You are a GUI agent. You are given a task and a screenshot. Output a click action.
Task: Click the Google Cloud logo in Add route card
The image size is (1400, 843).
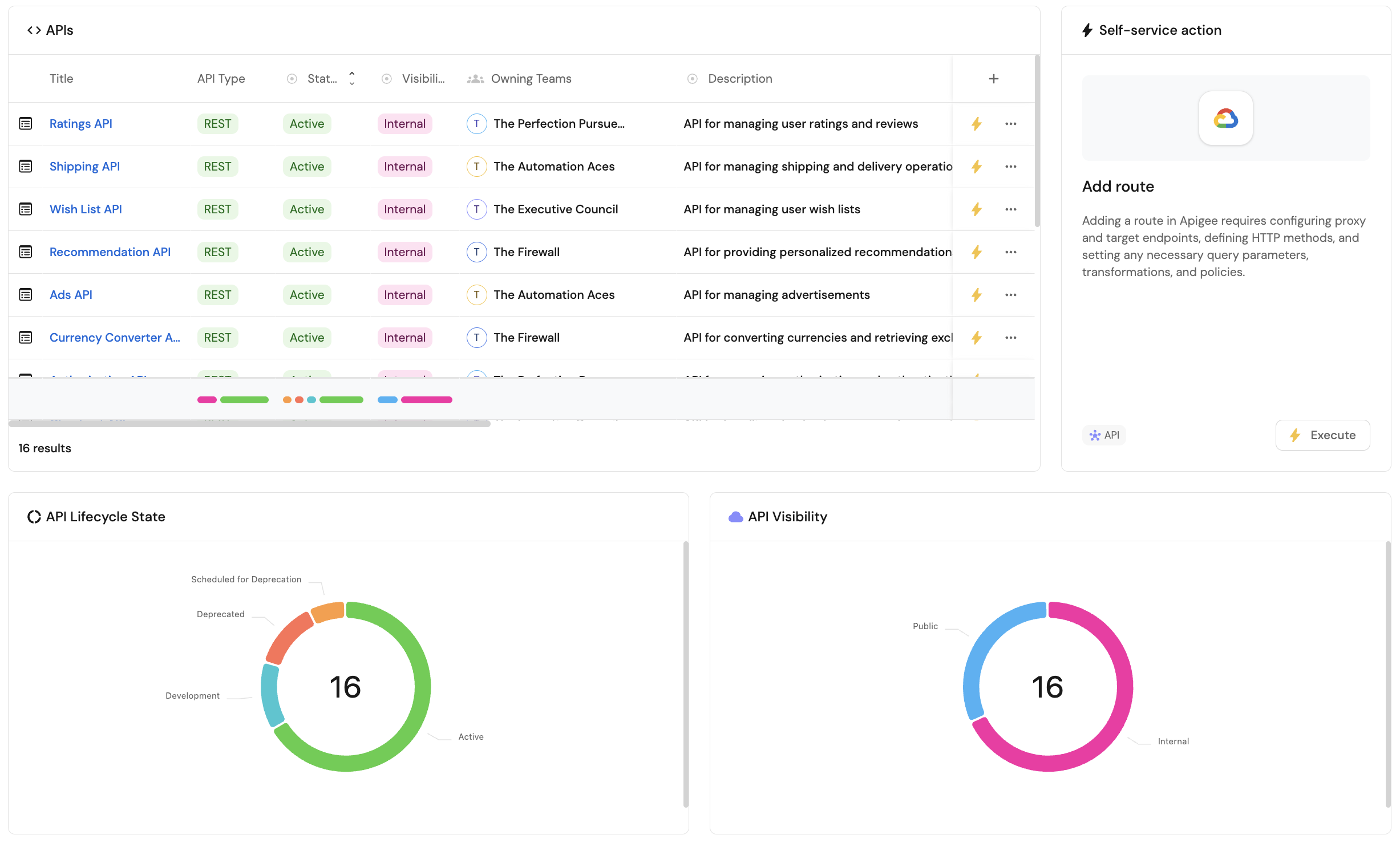click(x=1225, y=119)
